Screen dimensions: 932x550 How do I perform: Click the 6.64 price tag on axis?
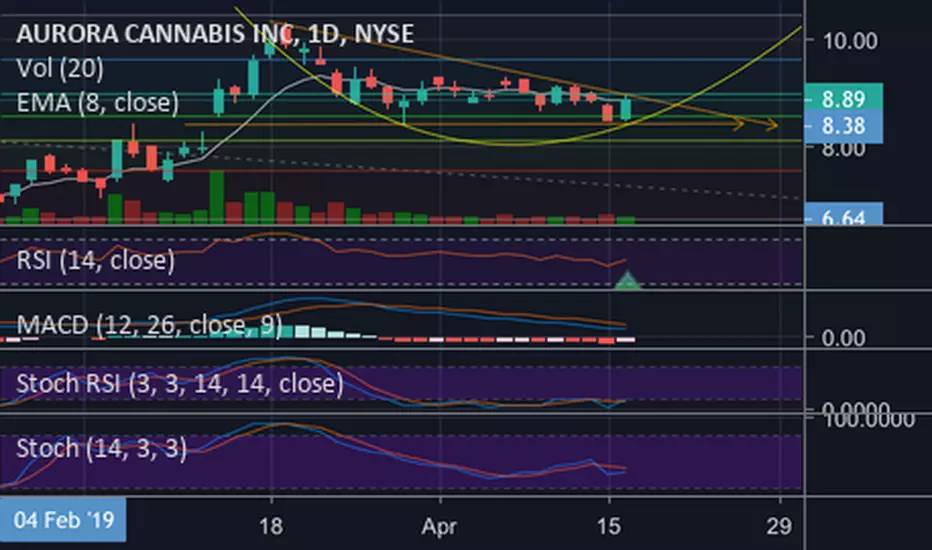tap(843, 213)
